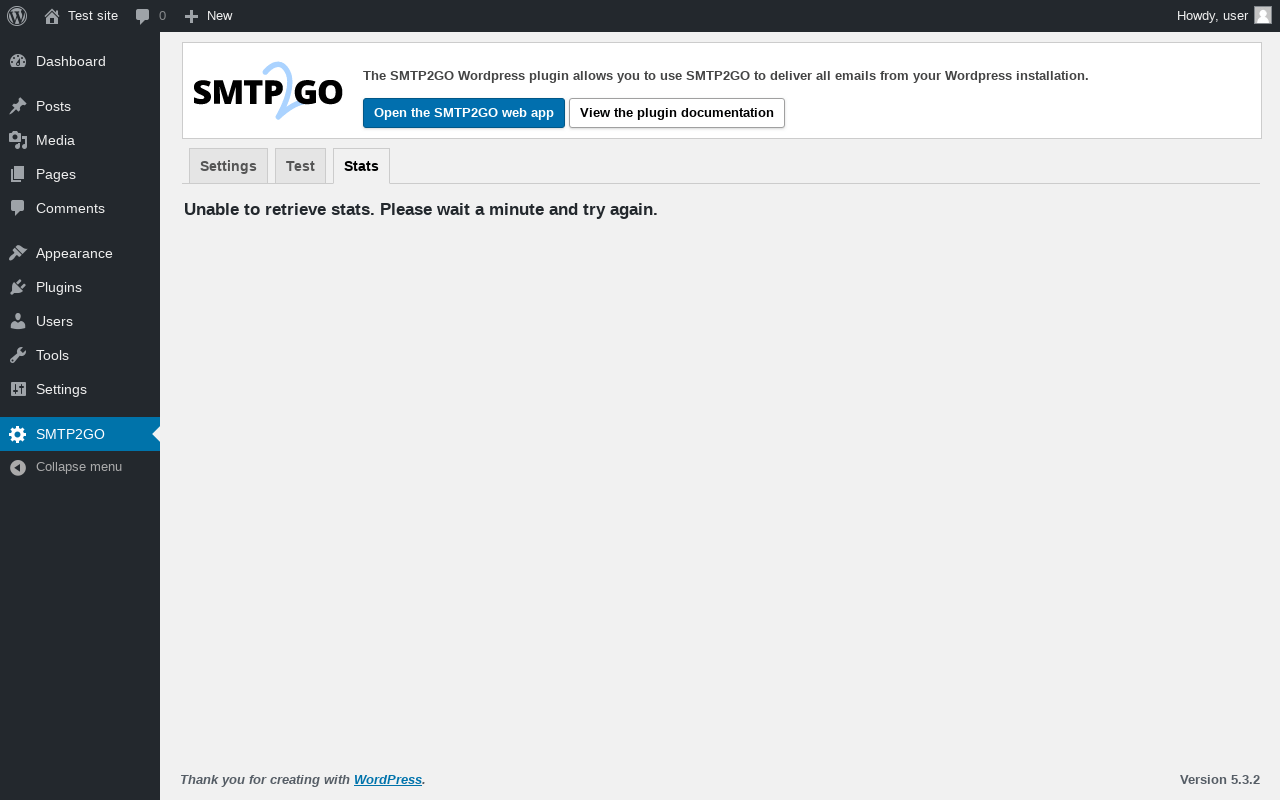
Task: Open the Media menu item
Action: 80,140
